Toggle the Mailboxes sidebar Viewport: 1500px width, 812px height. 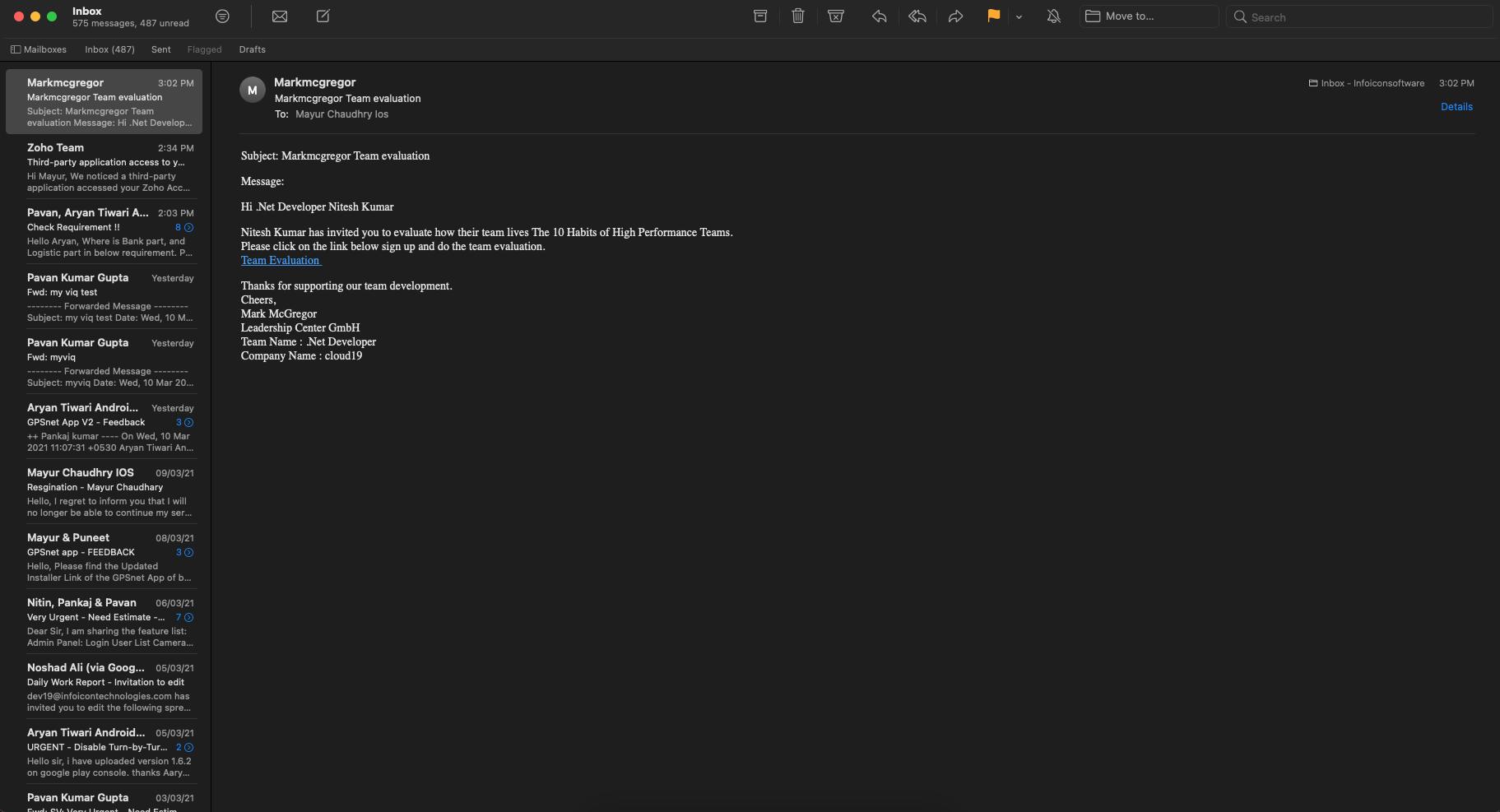click(x=39, y=49)
